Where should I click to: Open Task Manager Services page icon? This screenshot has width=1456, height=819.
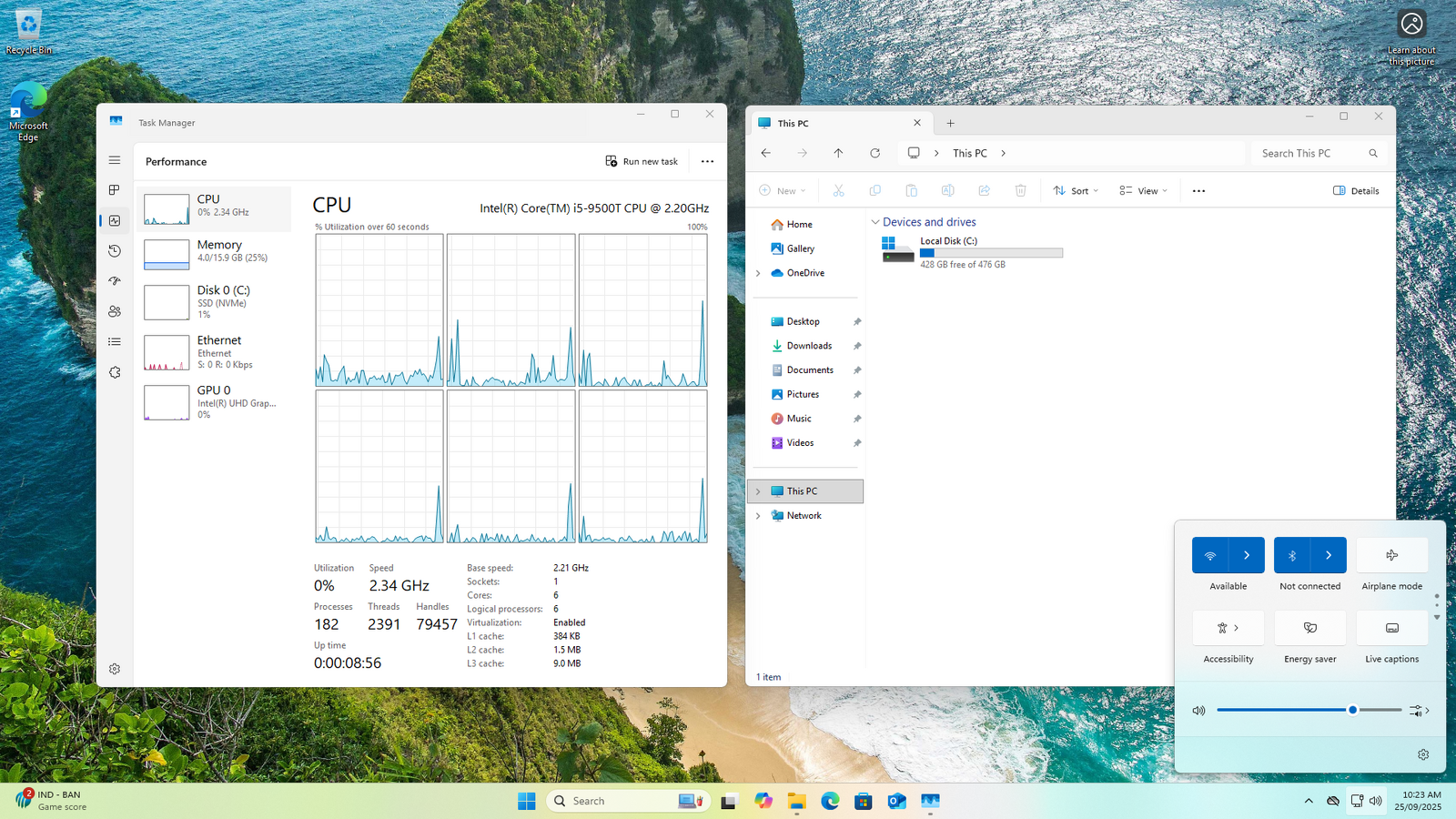click(115, 372)
